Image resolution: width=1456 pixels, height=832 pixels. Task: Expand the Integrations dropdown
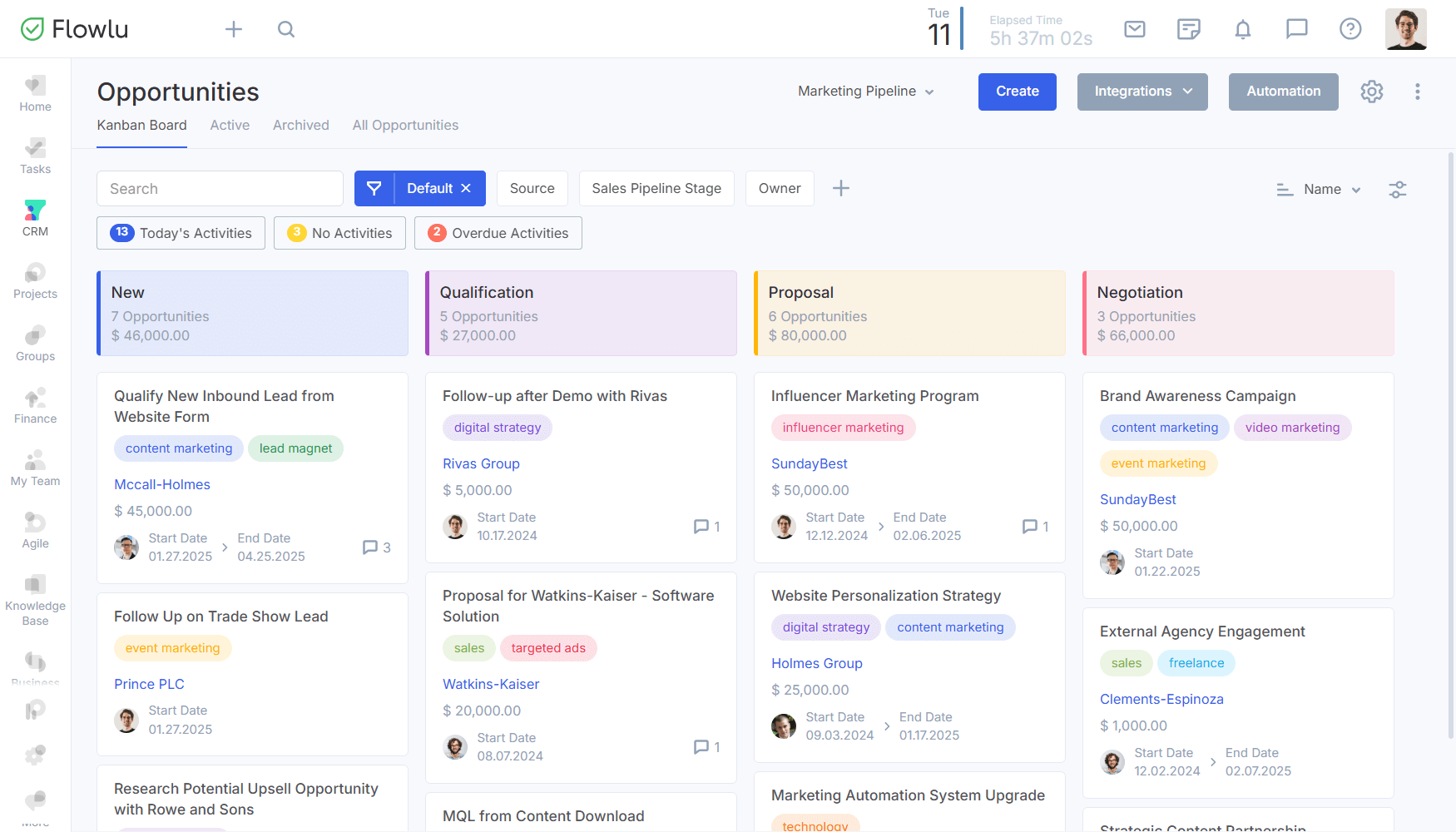pos(1142,92)
